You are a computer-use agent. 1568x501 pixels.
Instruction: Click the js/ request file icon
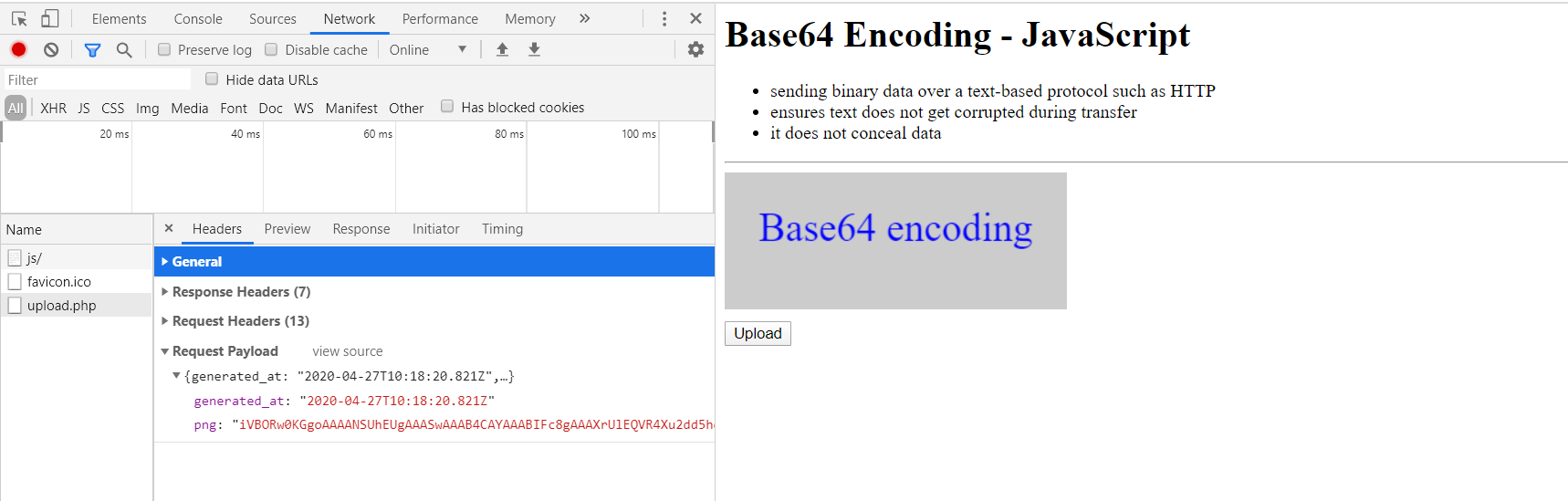pos(15,257)
